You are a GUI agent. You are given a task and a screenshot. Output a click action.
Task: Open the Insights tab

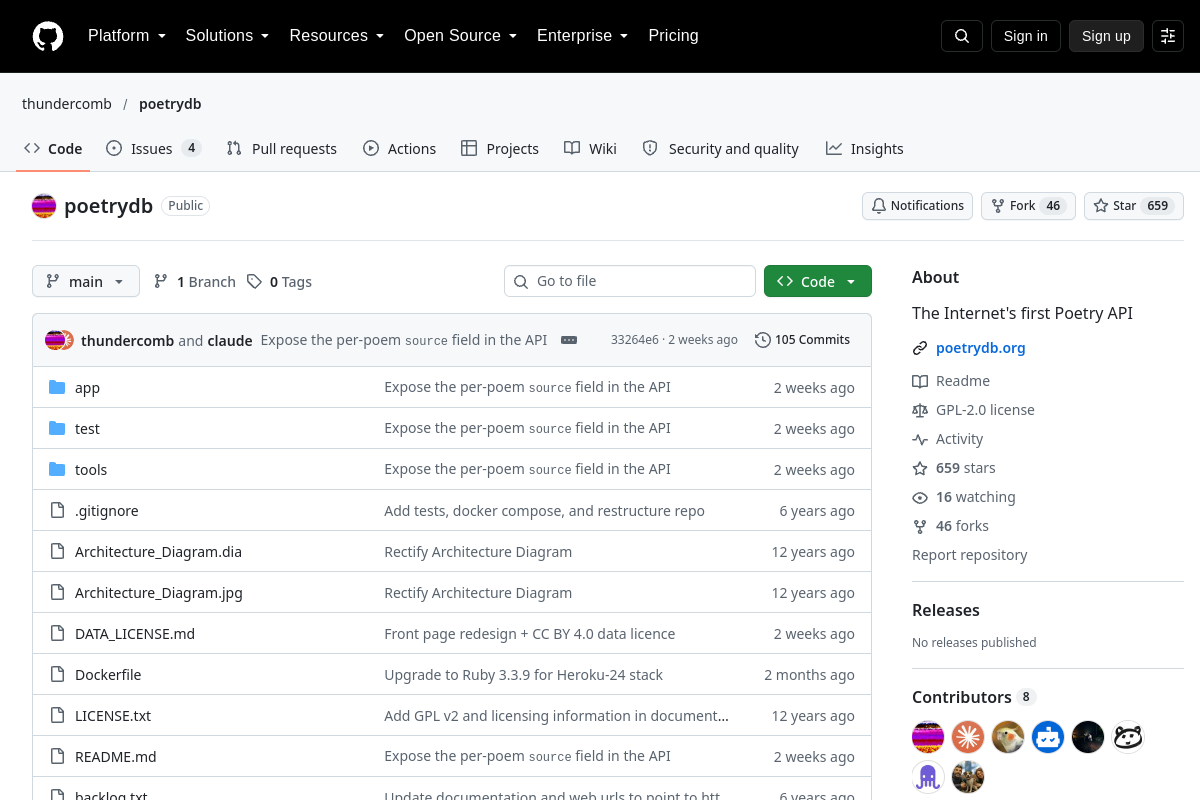865,149
